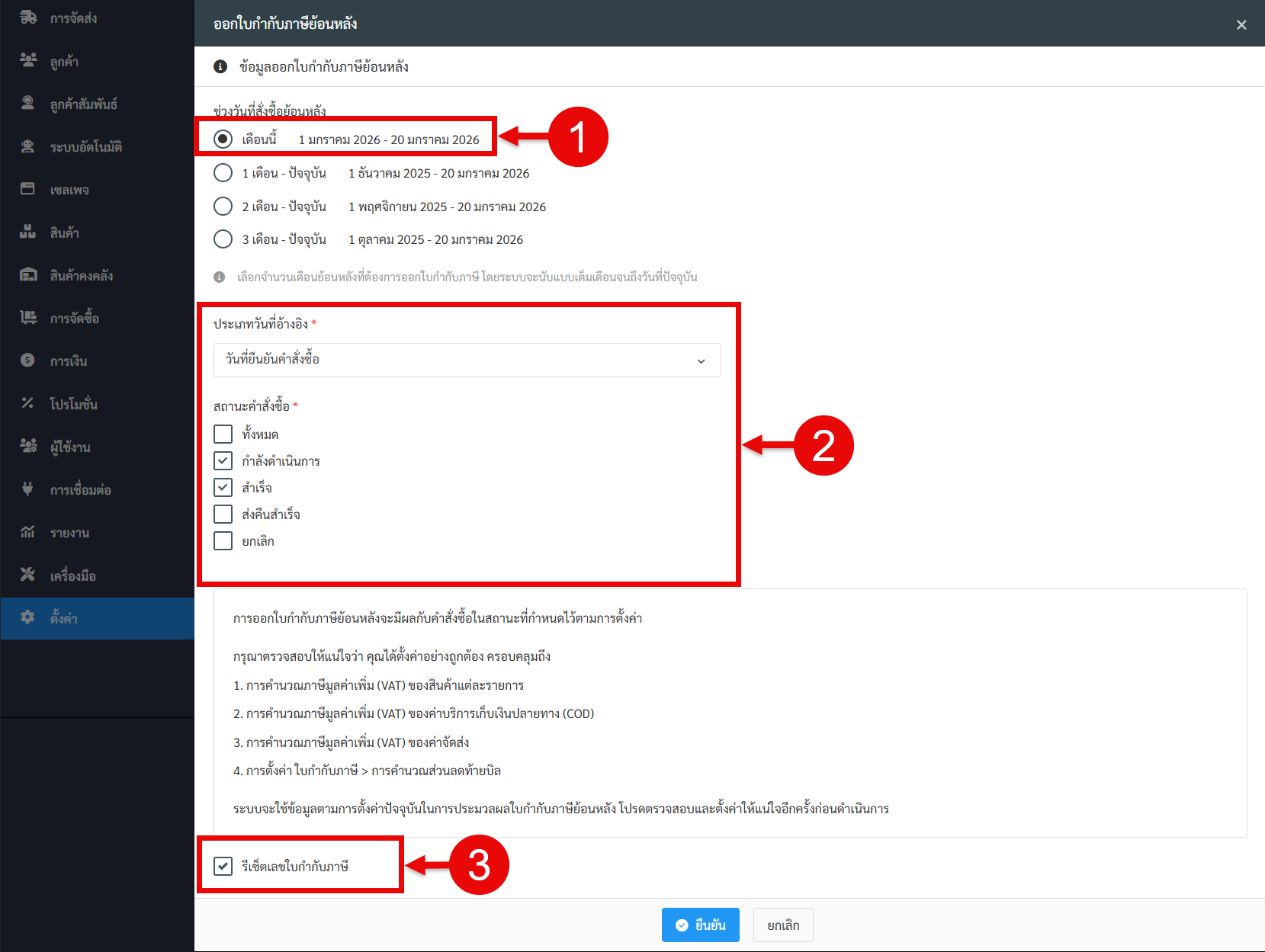Select the 3 เดือน - ปัจจุบัน radio option

click(x=223, y=239)
